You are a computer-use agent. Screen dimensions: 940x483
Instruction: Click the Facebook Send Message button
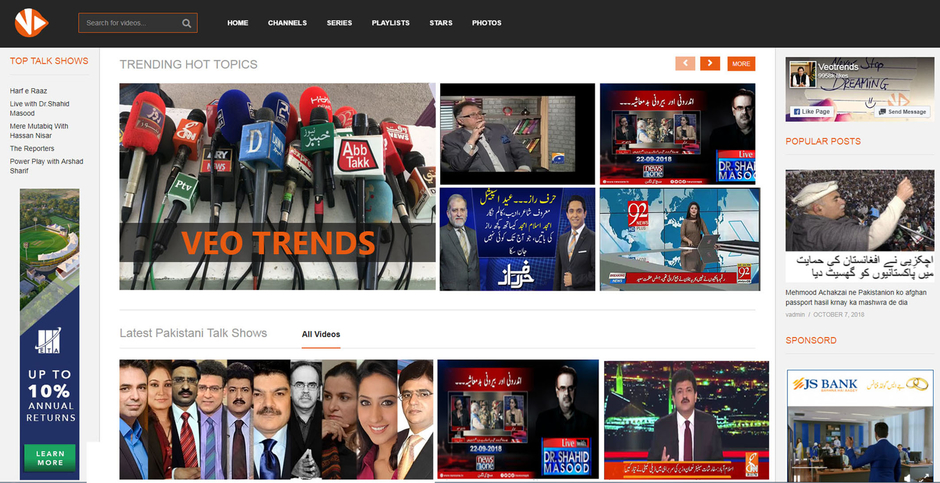click(x=903, y=111)
